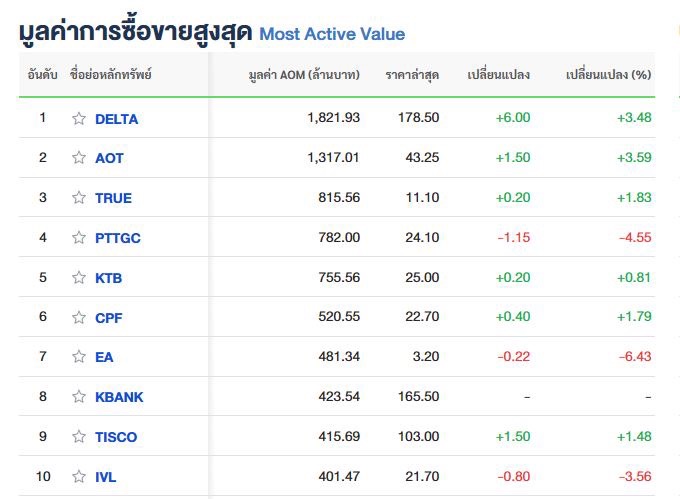Sort by ราคาล่าสุด column header

coord(412,75)
